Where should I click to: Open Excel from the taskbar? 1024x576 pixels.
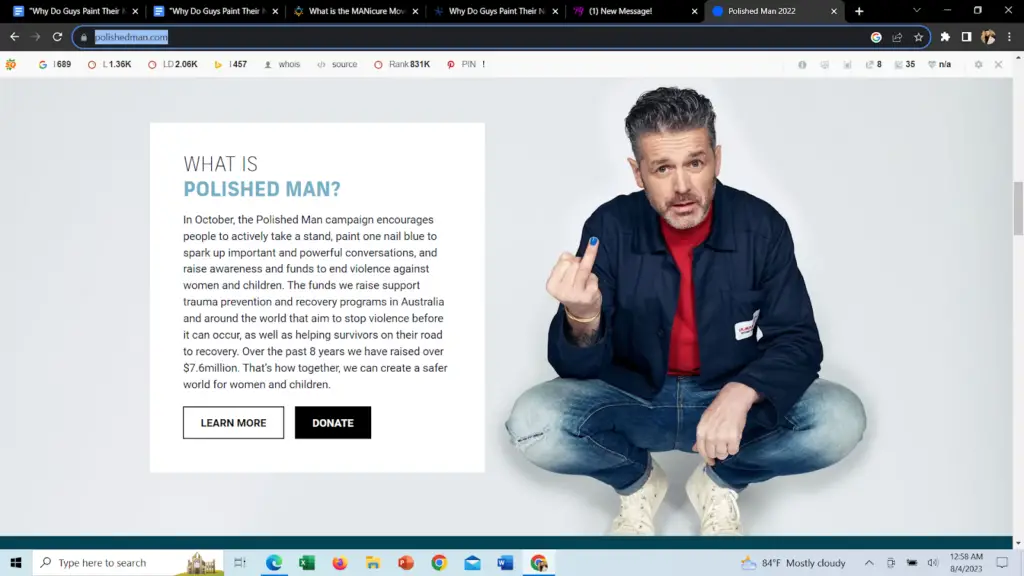[307, 562]
